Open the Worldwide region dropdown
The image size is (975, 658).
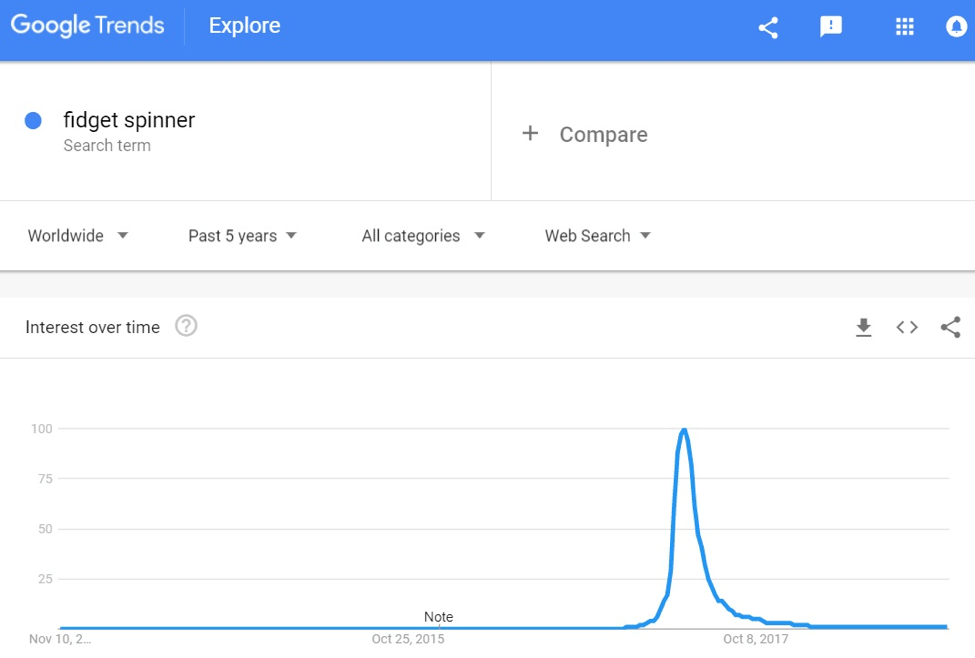pos(78,236)
